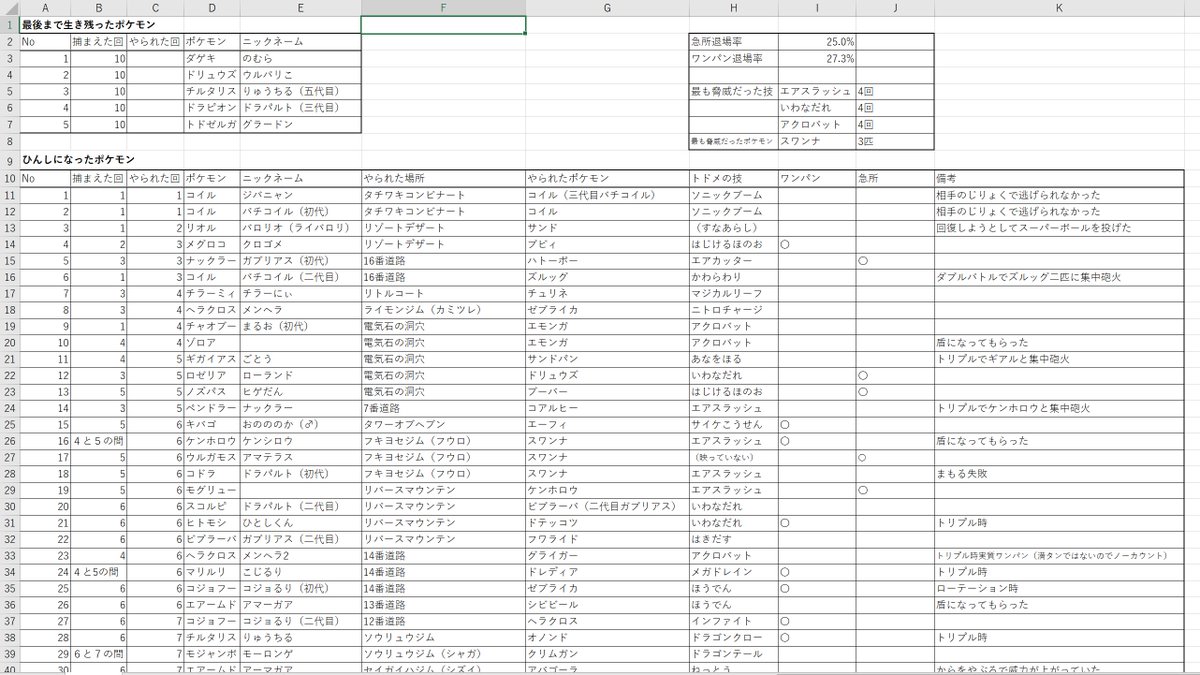Select column A header
Viewport: 1200px width, 675px height.
pyautogui.click(x=45, y=8)
